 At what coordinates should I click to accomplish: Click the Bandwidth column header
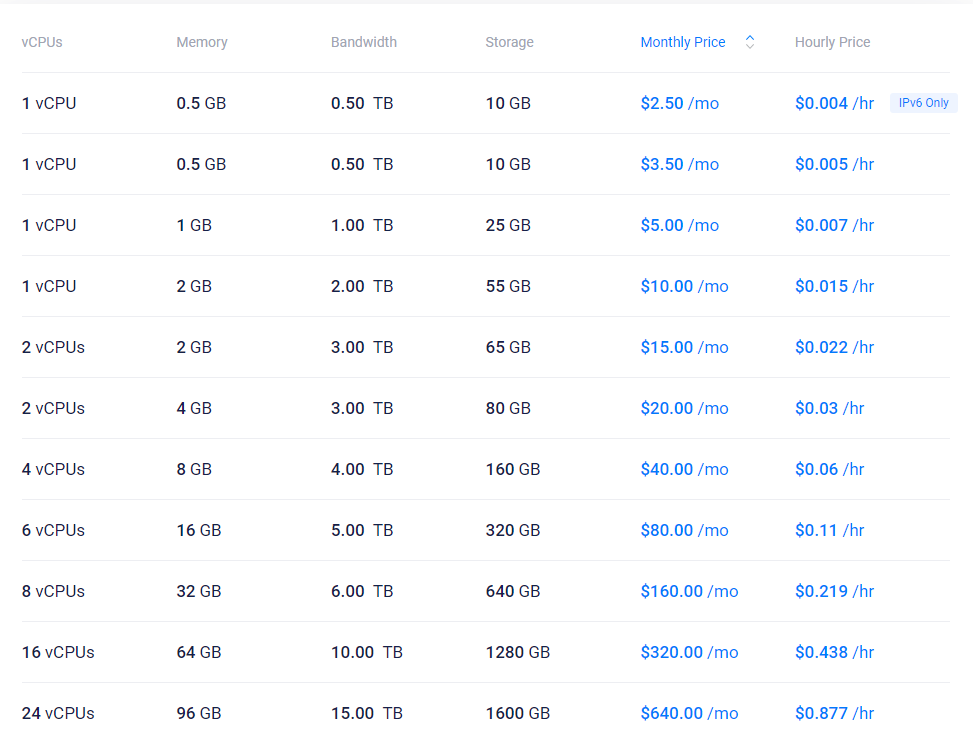(364, 42)
